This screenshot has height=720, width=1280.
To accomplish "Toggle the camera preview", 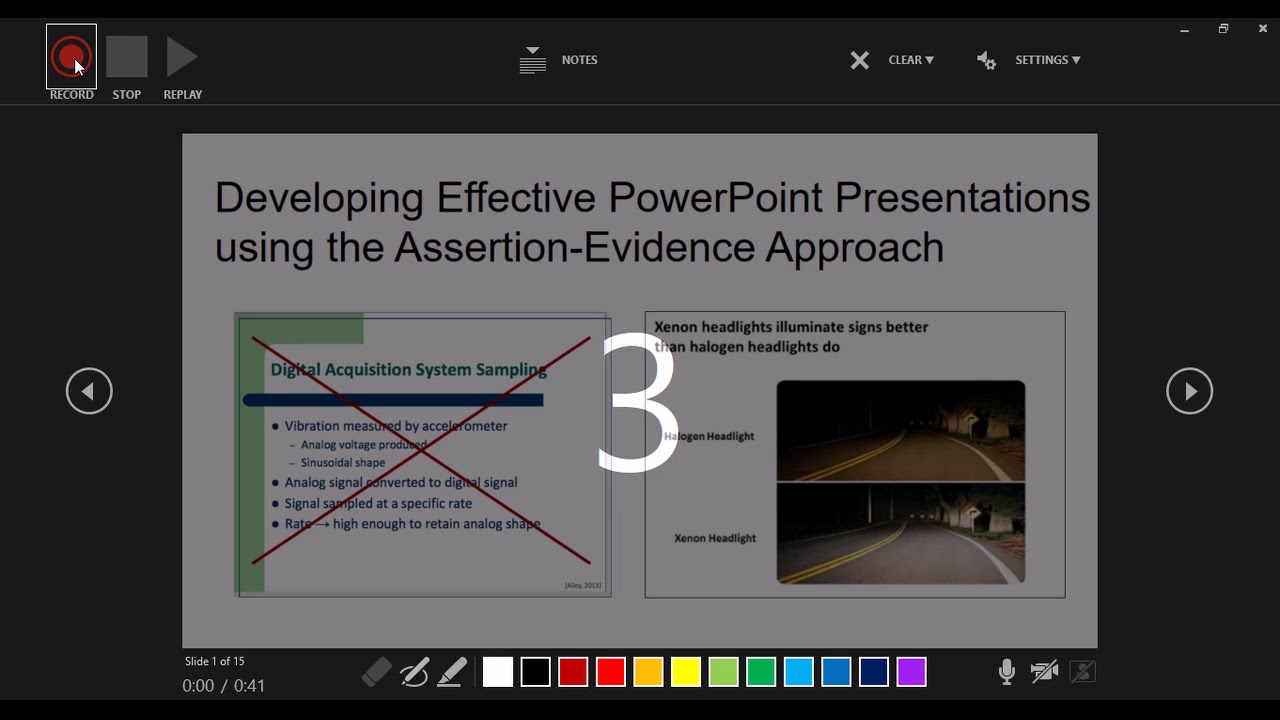I will coord(1082,672).
